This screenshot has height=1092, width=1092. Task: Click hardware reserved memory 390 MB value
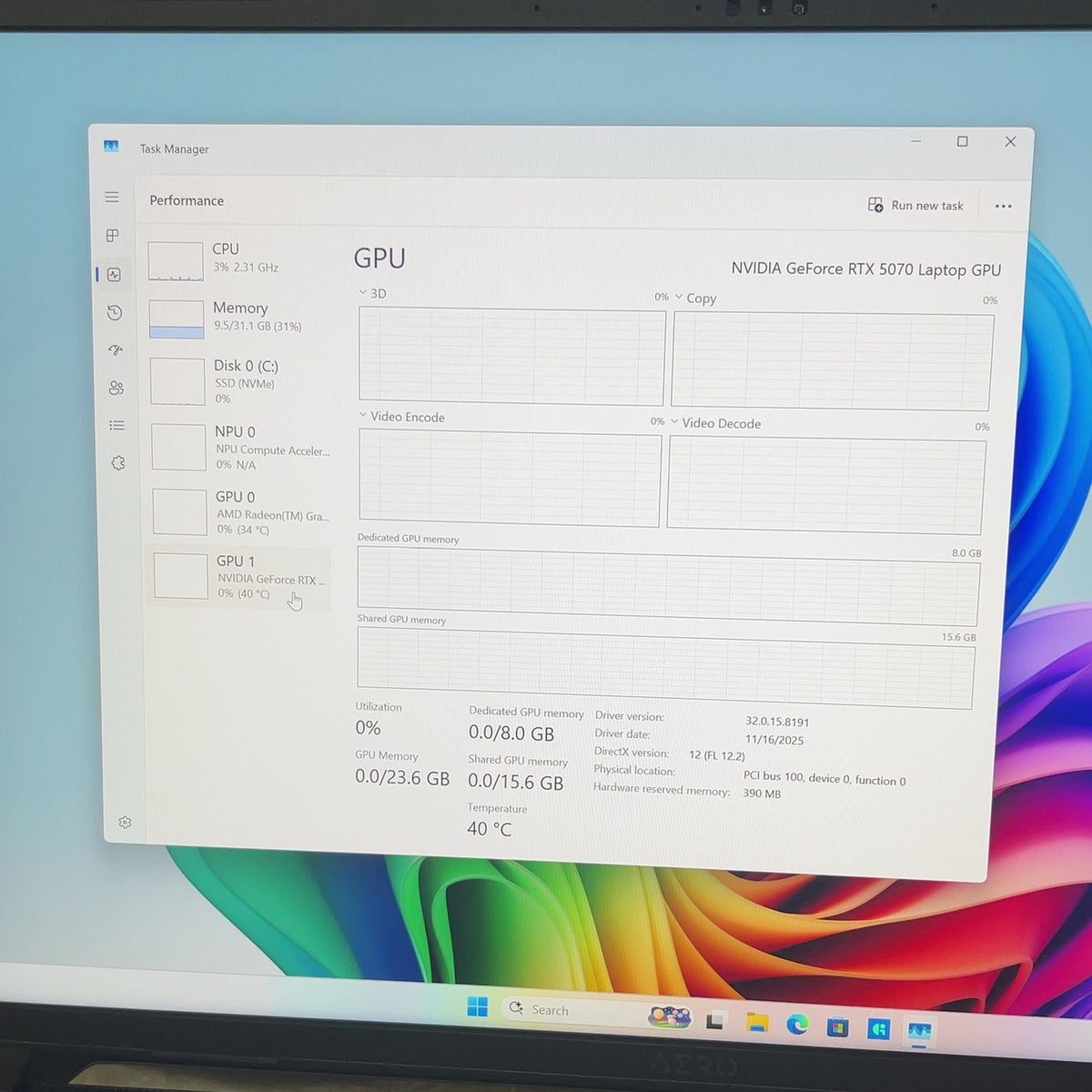point(762,794)
